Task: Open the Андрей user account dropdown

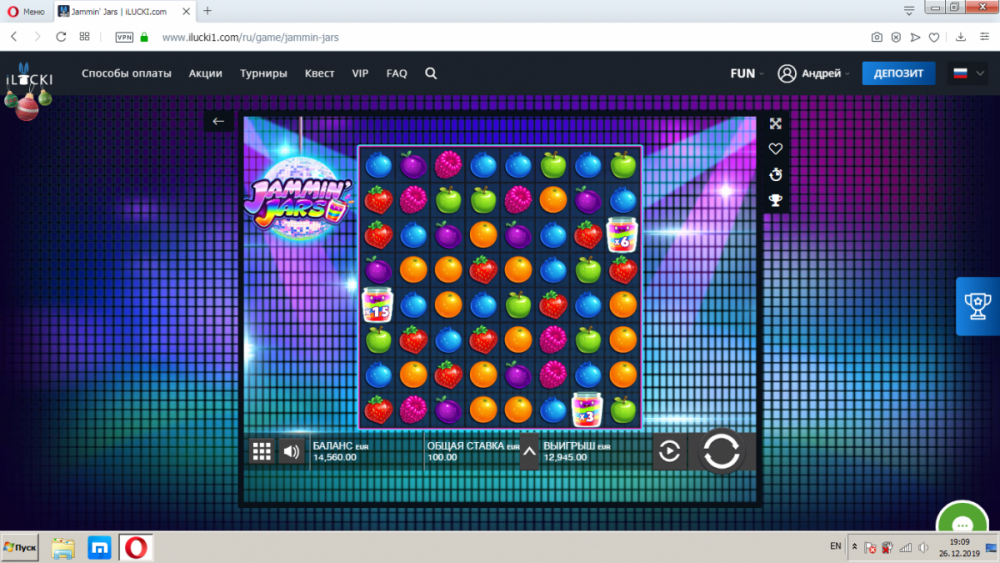Action: tap(814, 73)
